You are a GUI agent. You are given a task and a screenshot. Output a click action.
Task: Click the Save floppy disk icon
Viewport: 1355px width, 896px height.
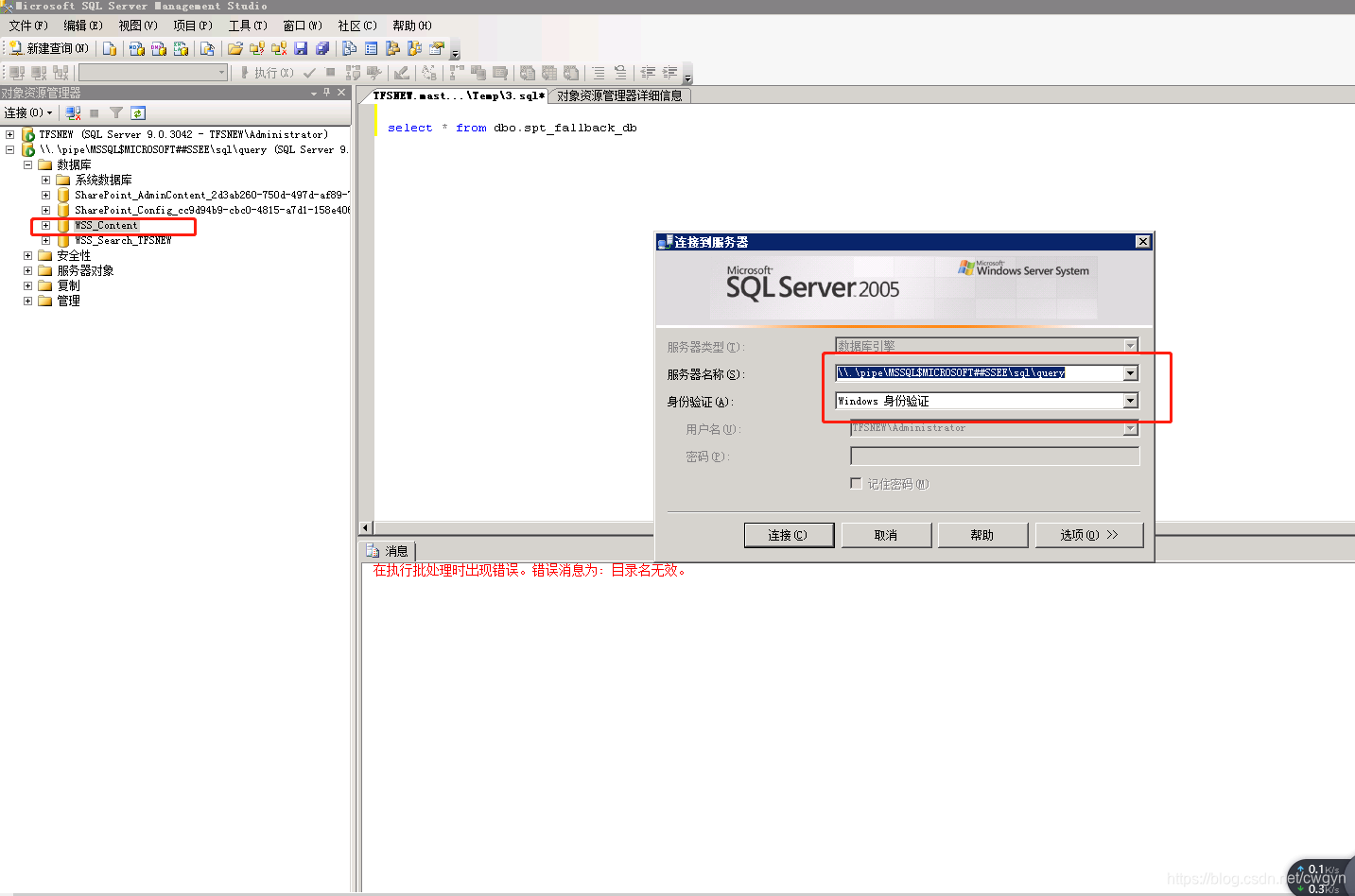tap(301, 48)
